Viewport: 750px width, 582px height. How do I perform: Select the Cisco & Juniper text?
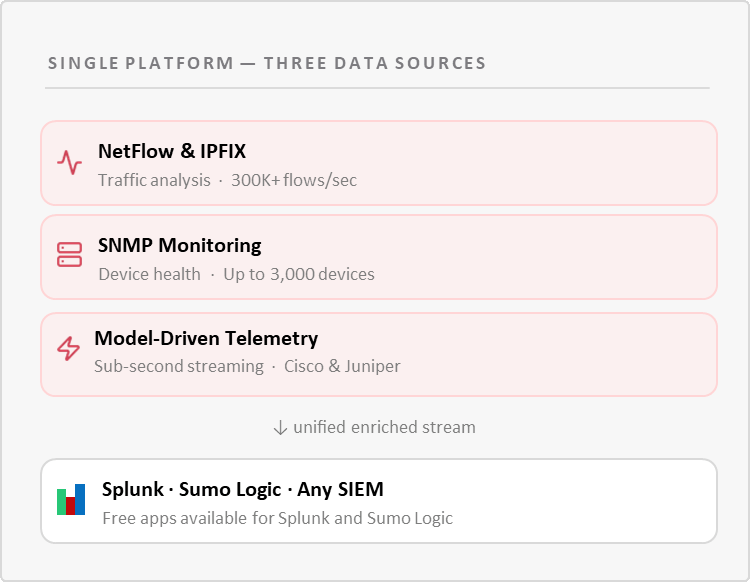point(342,366)
